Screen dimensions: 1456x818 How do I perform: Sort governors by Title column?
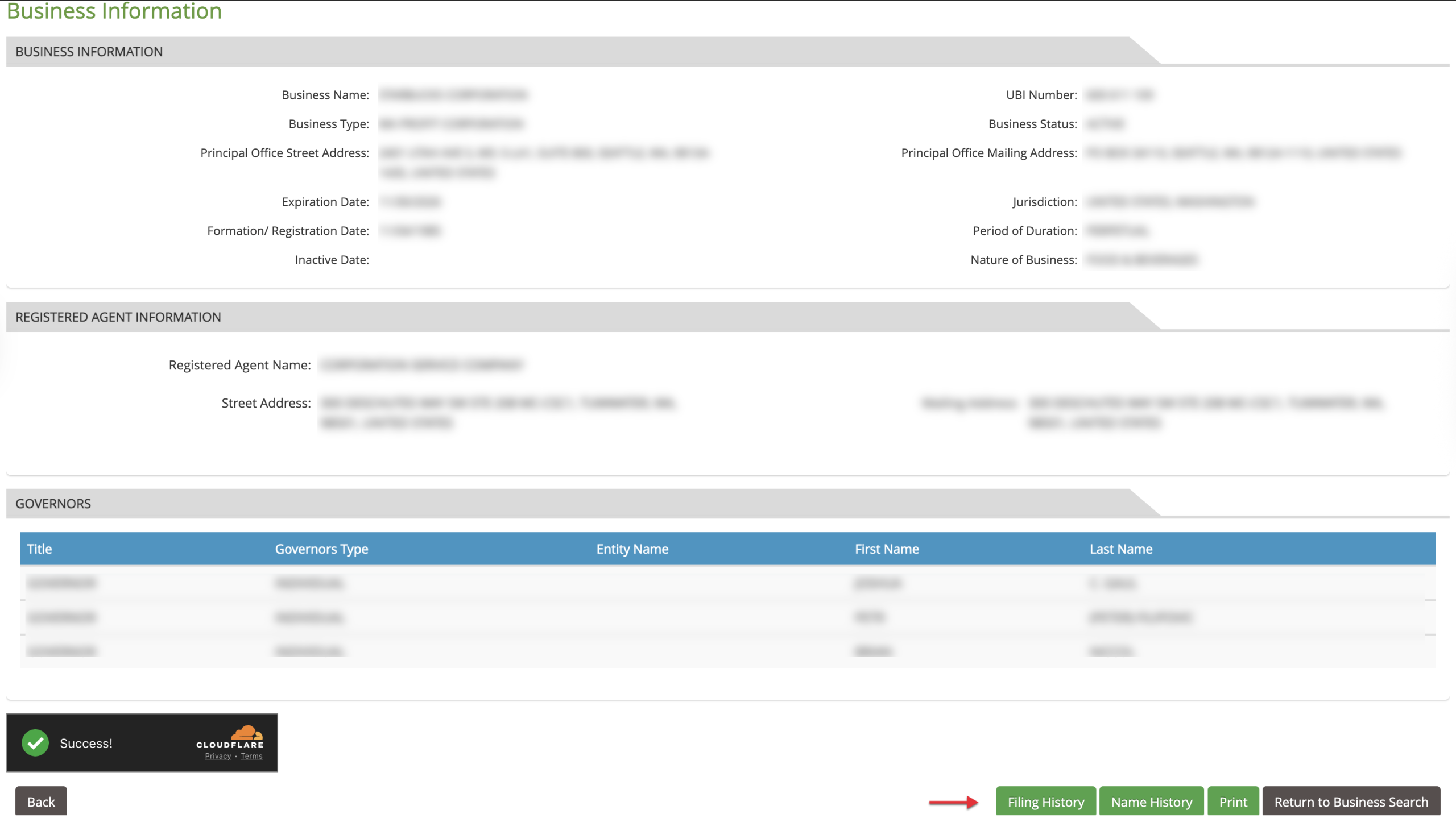click(x=40, y=549)
